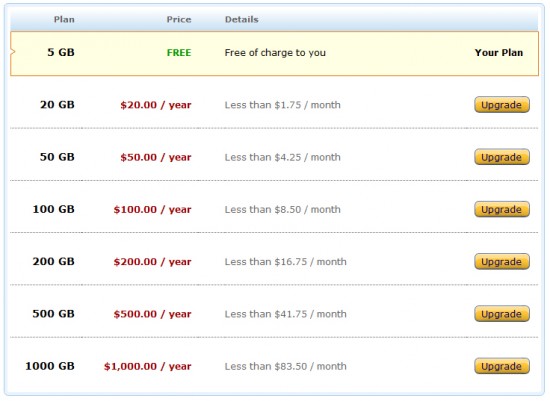
Task: Click the $100.00 / year price
Action: coord(152,209)
